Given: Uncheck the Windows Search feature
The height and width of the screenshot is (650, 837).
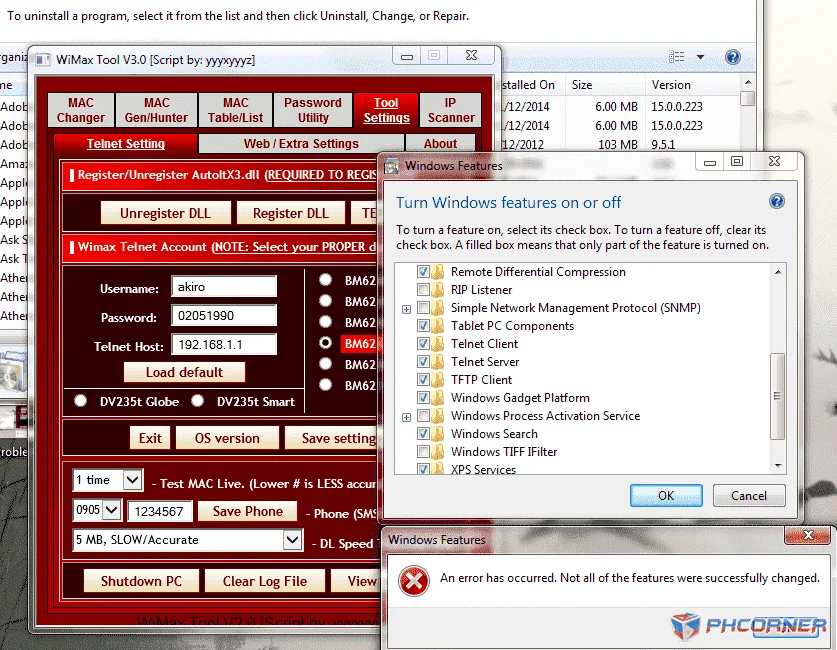Looking at the screenshot, I should pos(423,433).
